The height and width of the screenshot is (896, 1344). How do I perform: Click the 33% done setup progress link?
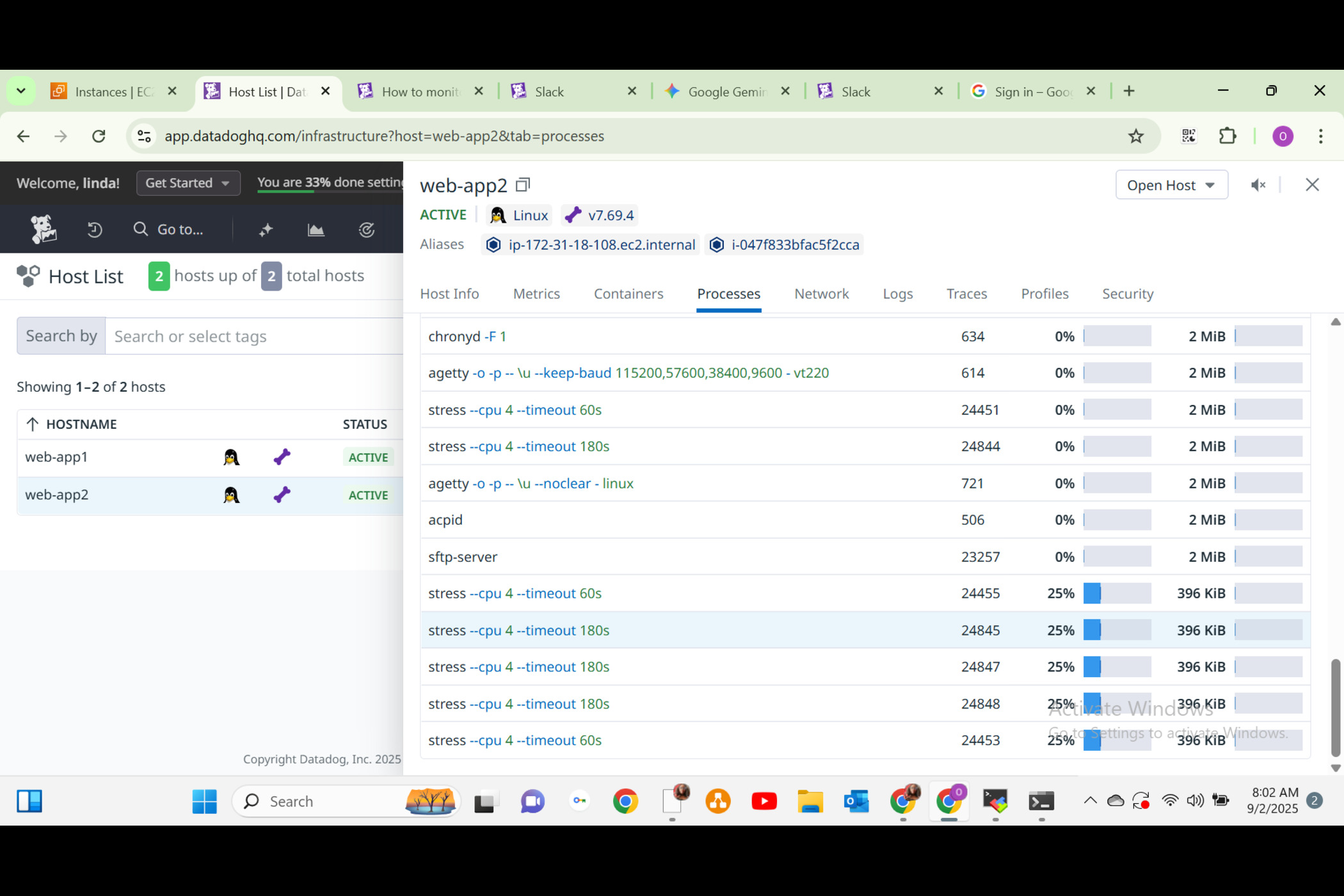(330, 182)
